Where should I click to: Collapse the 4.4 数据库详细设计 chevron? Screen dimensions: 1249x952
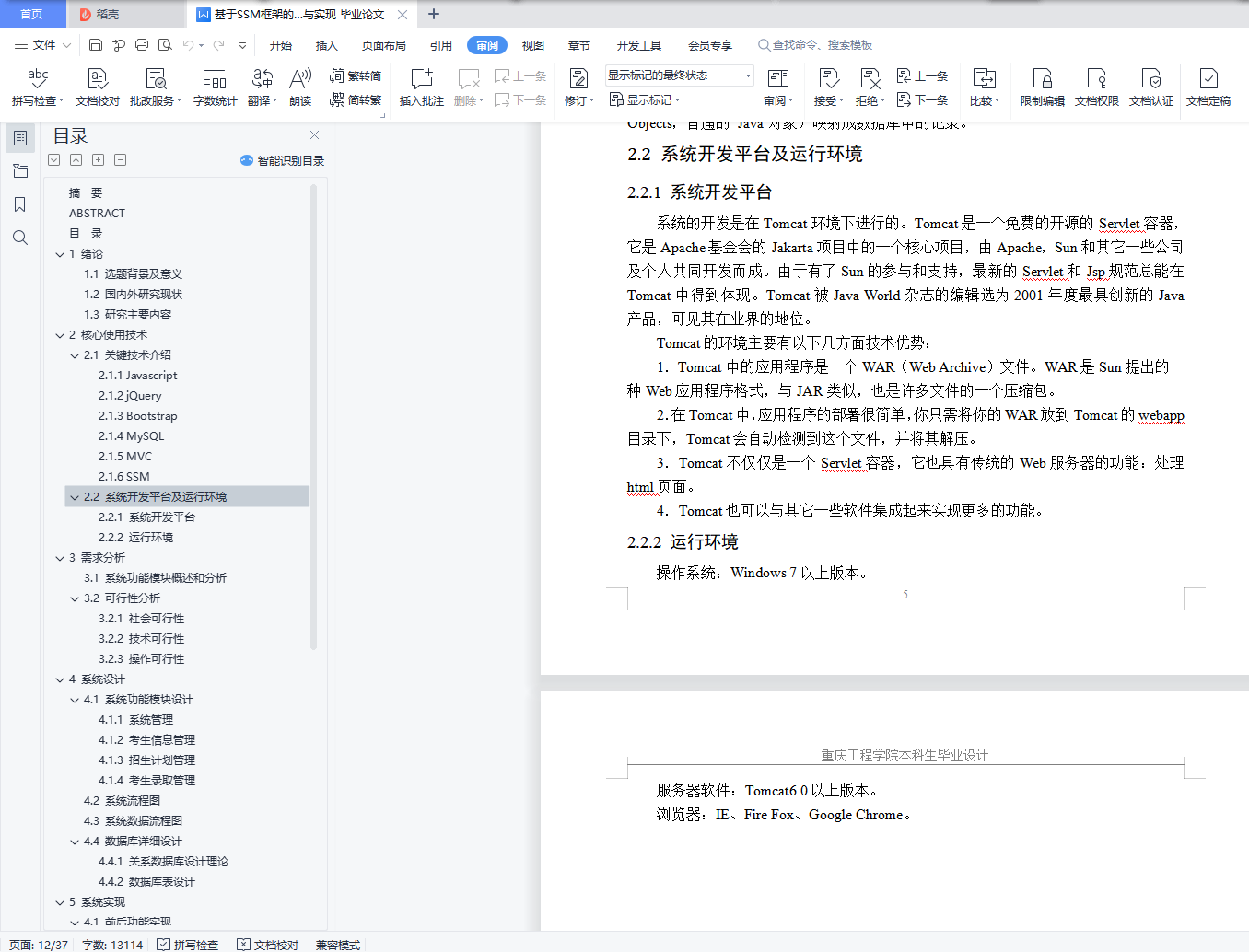(75, 842)
